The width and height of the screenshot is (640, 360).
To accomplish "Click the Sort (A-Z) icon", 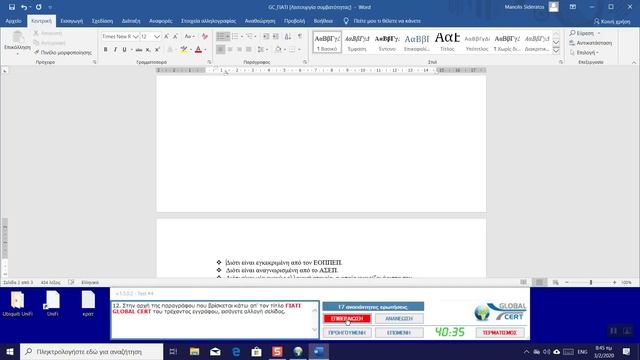I will [x=288, y=37].
